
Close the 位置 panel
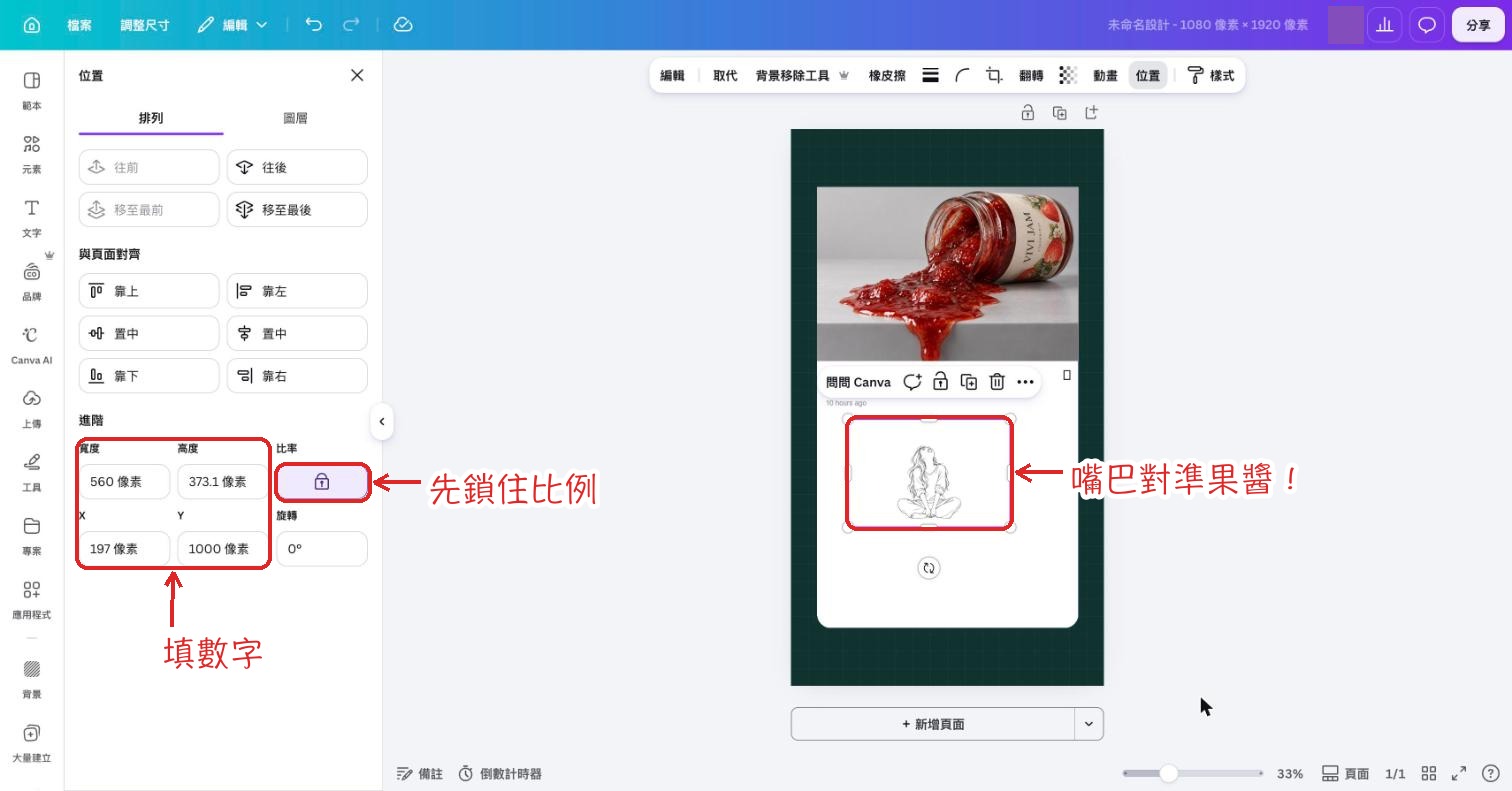[357, 75]
